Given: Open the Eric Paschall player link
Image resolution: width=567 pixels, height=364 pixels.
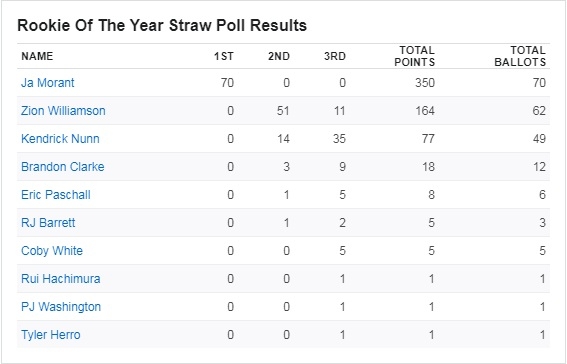Looking at the screenshot, I should coord(56,195).
